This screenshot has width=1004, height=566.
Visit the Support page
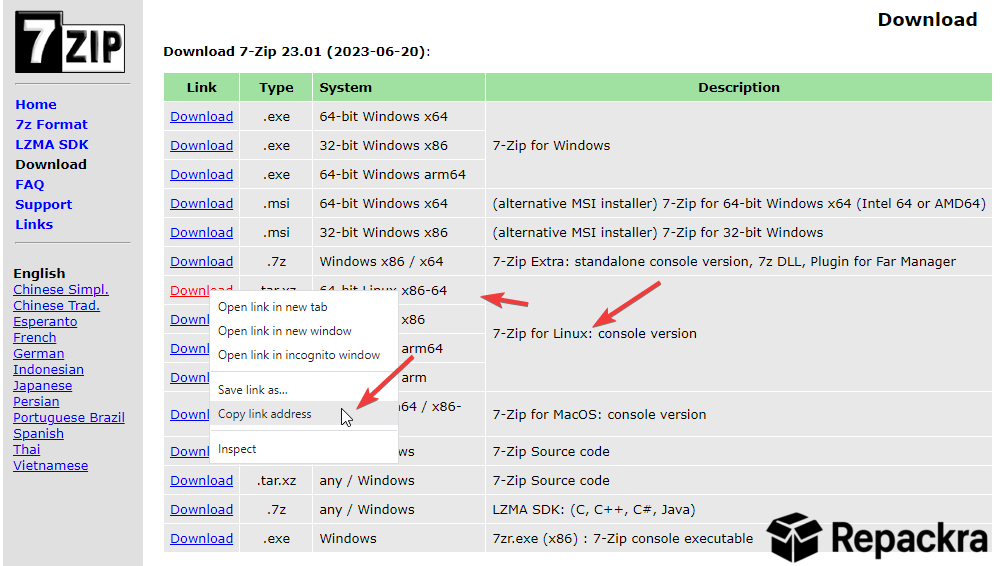44,204
